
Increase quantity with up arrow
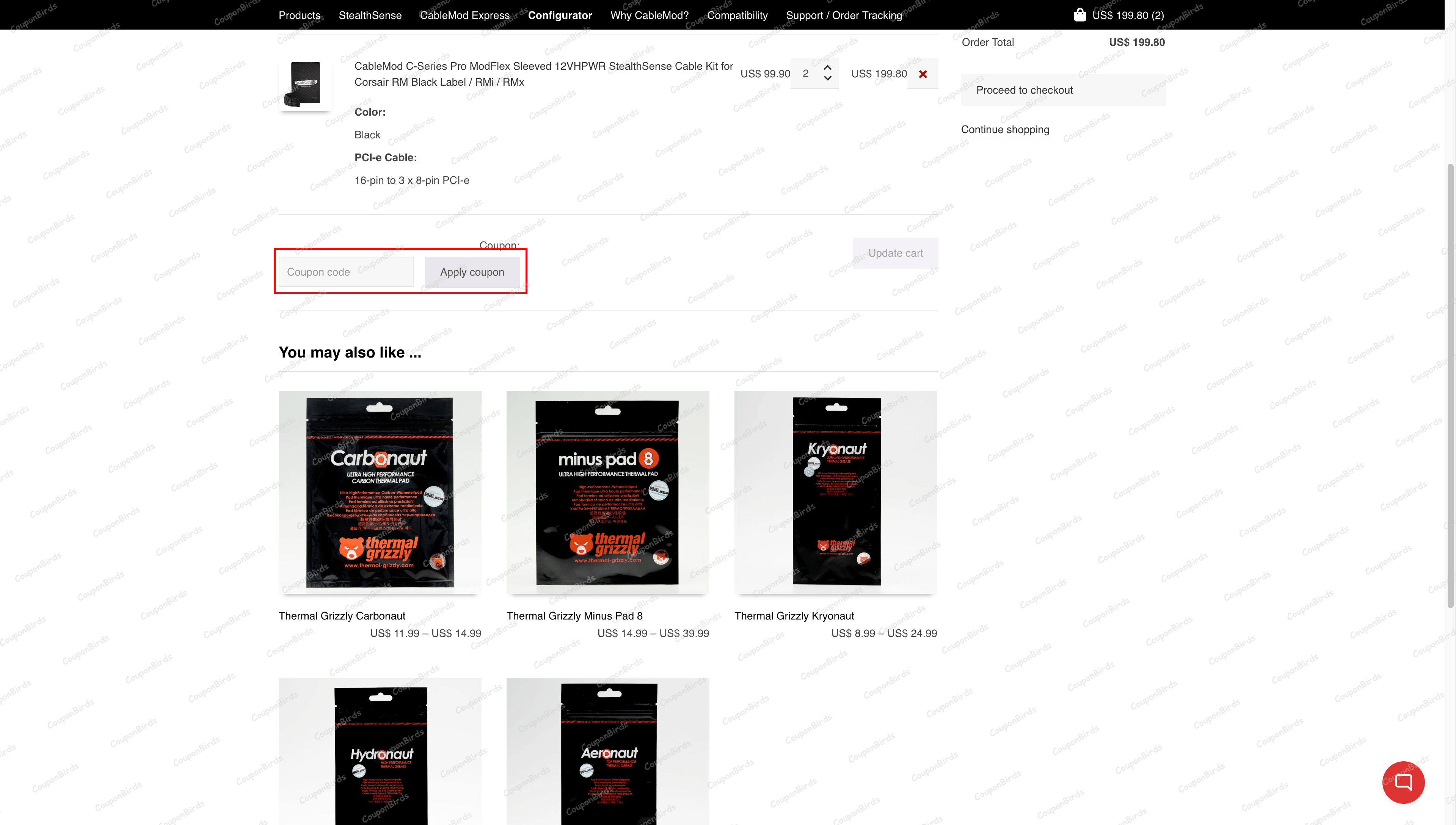(828, 67)
